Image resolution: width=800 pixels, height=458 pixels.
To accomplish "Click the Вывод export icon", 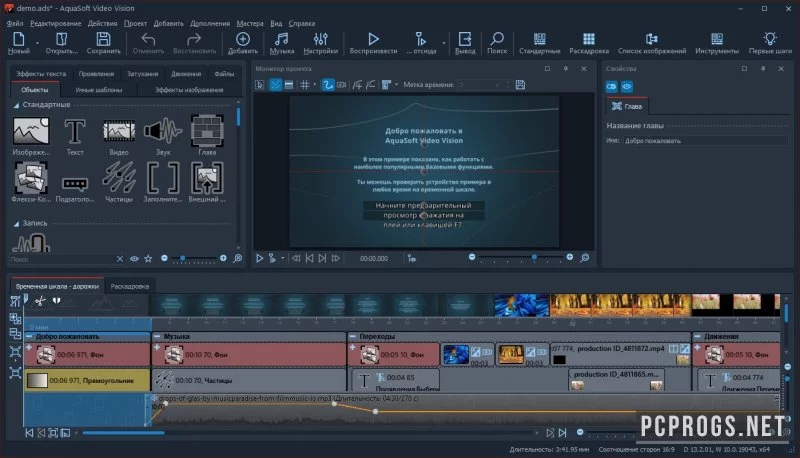I will pyautogui.click(x=465, y=39).
